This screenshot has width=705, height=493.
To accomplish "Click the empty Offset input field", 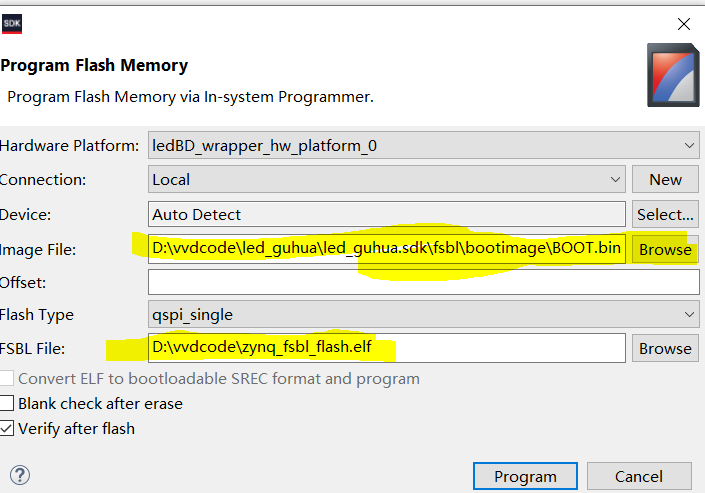I will click(x=424, y=282).
